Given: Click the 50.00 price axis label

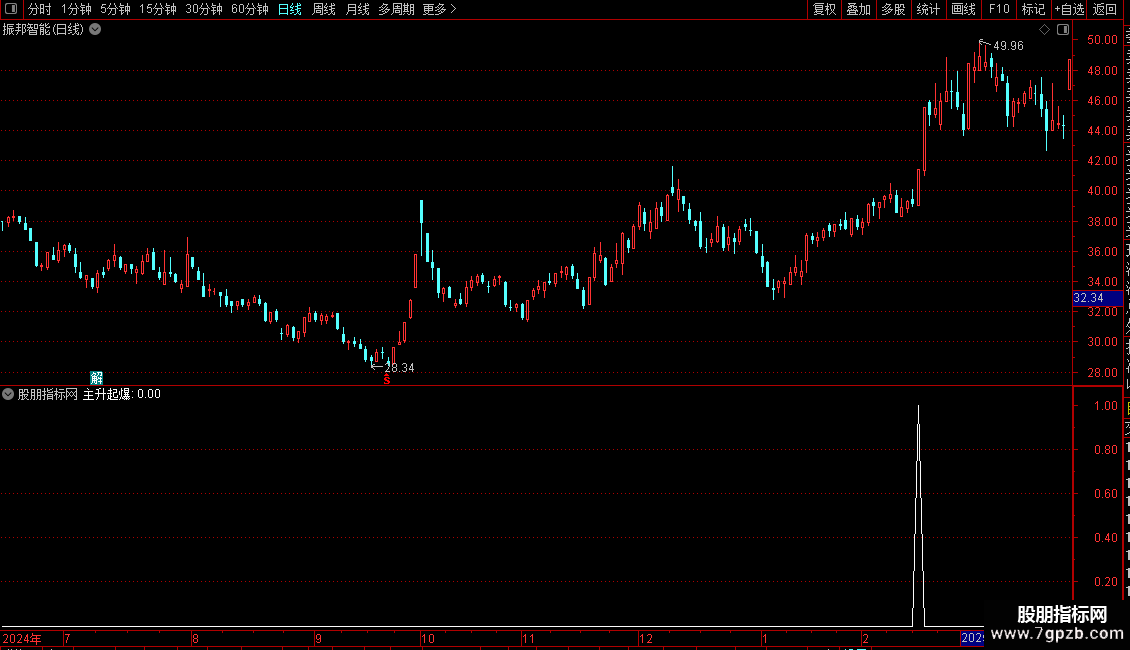Looking at the screenshot, I should pyautogui.click(x=1103, y=40).
